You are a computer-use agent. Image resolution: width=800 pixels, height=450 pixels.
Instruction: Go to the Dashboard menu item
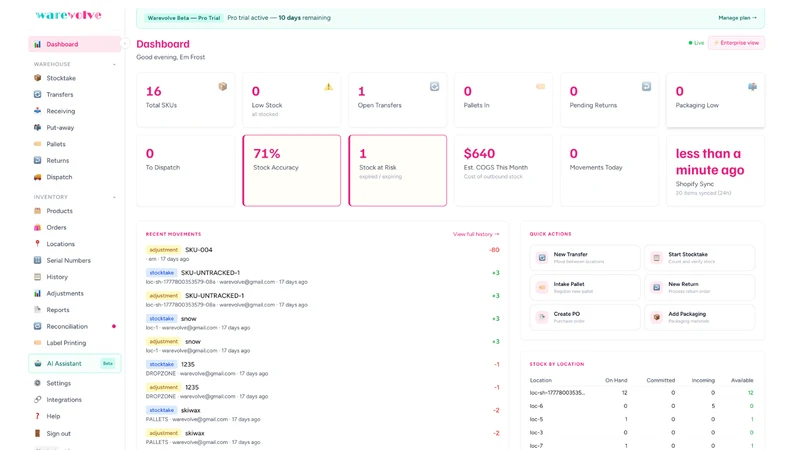[x=74, y=44]
